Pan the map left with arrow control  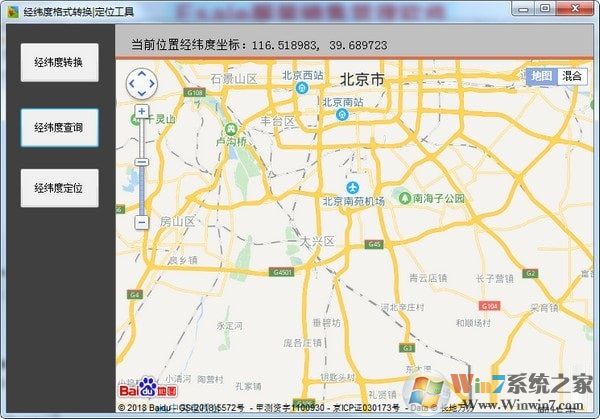(x=132, y=83)
